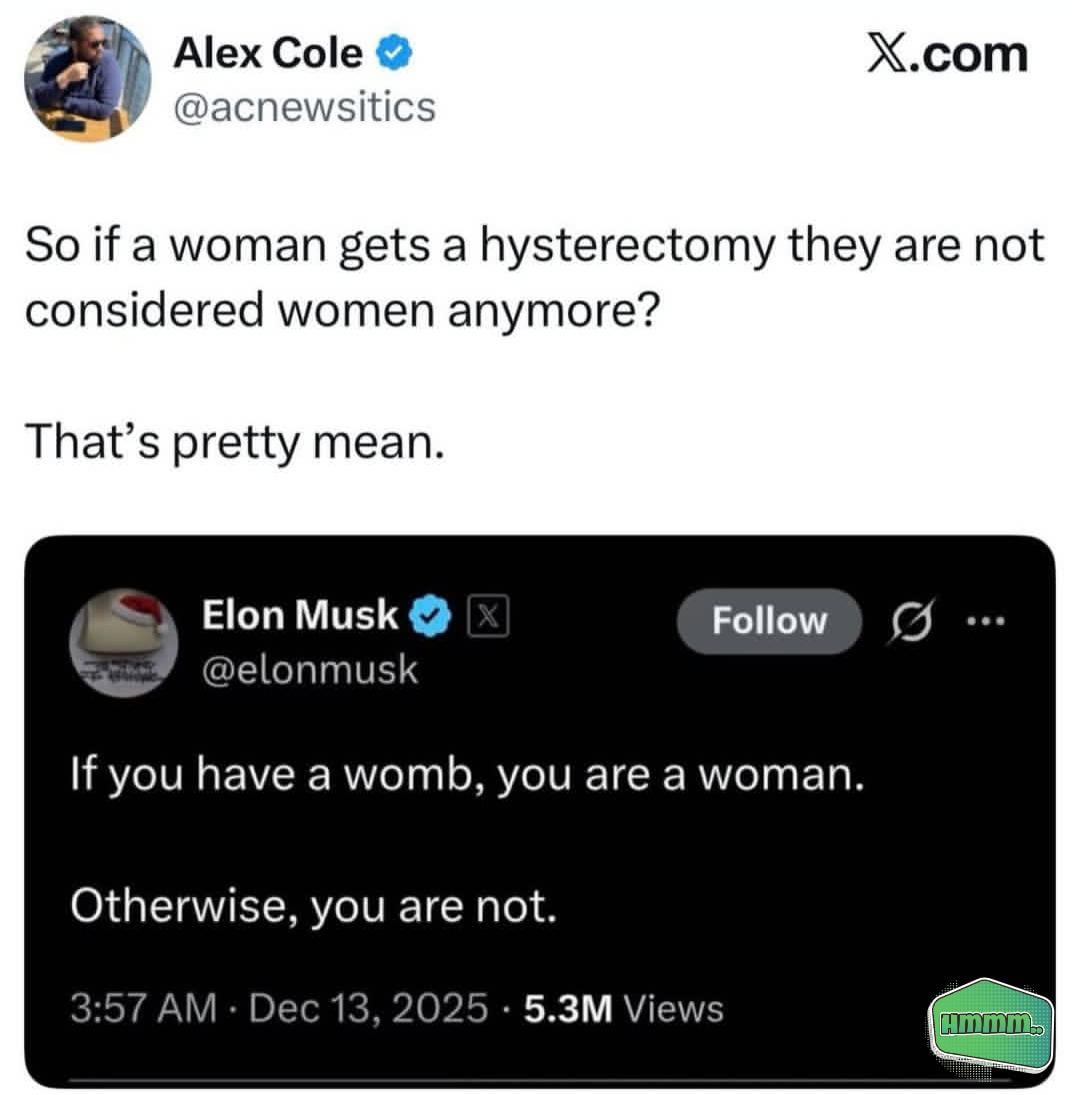
Task: Click the Grok slashed-circle icon
Action: [911, 620]
